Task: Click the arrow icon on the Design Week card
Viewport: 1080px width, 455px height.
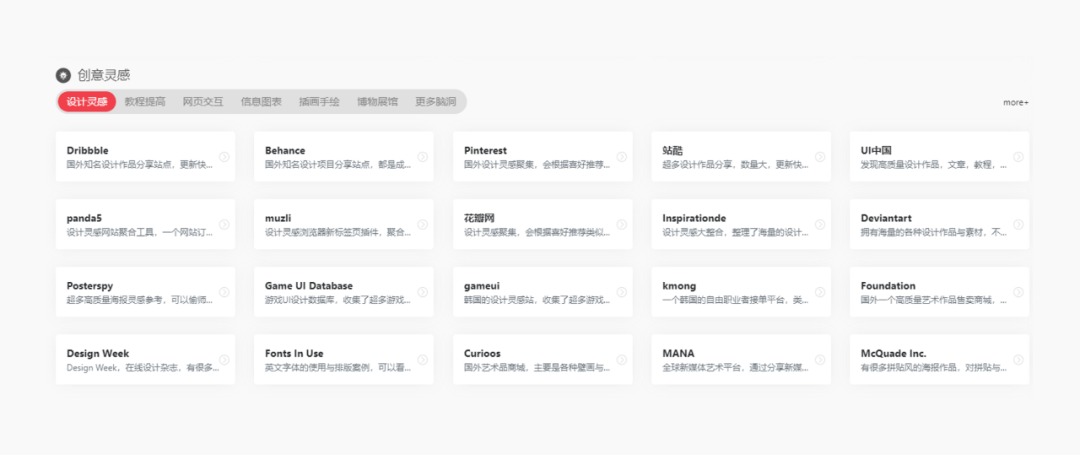Action: pyautogui.click(x=224, y=359)
